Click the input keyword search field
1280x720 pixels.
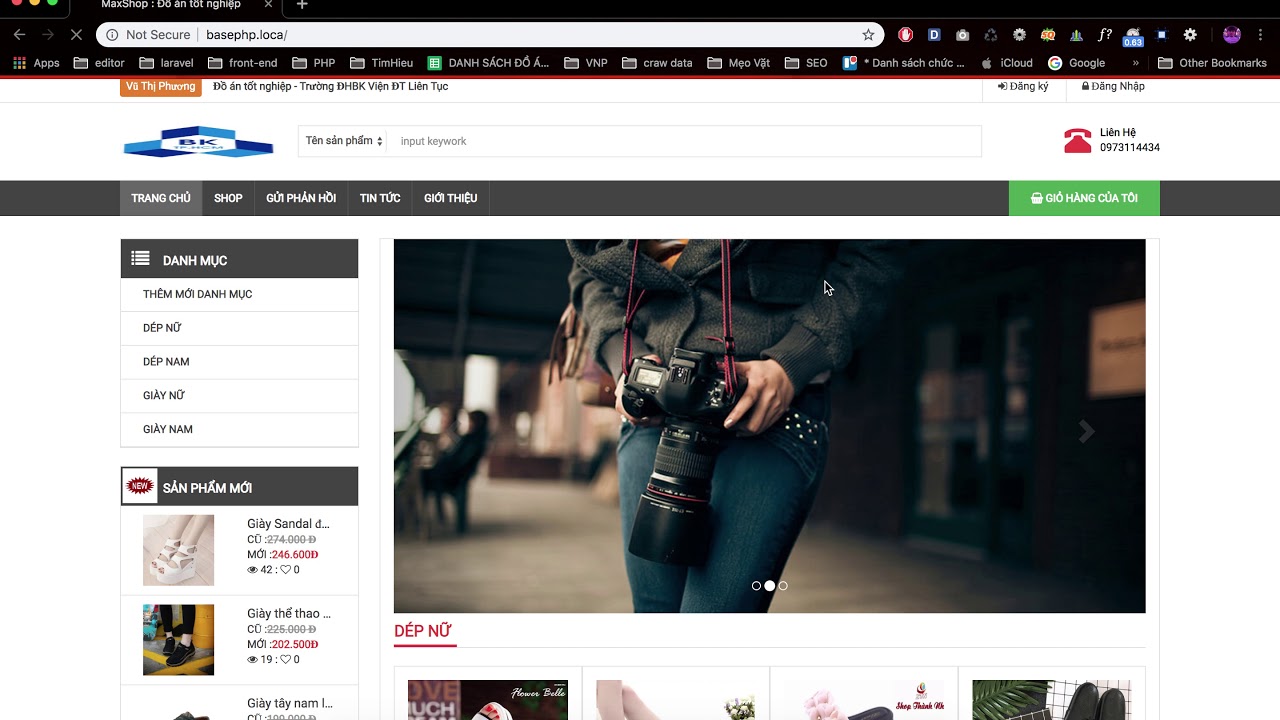[x=684, y=141]
